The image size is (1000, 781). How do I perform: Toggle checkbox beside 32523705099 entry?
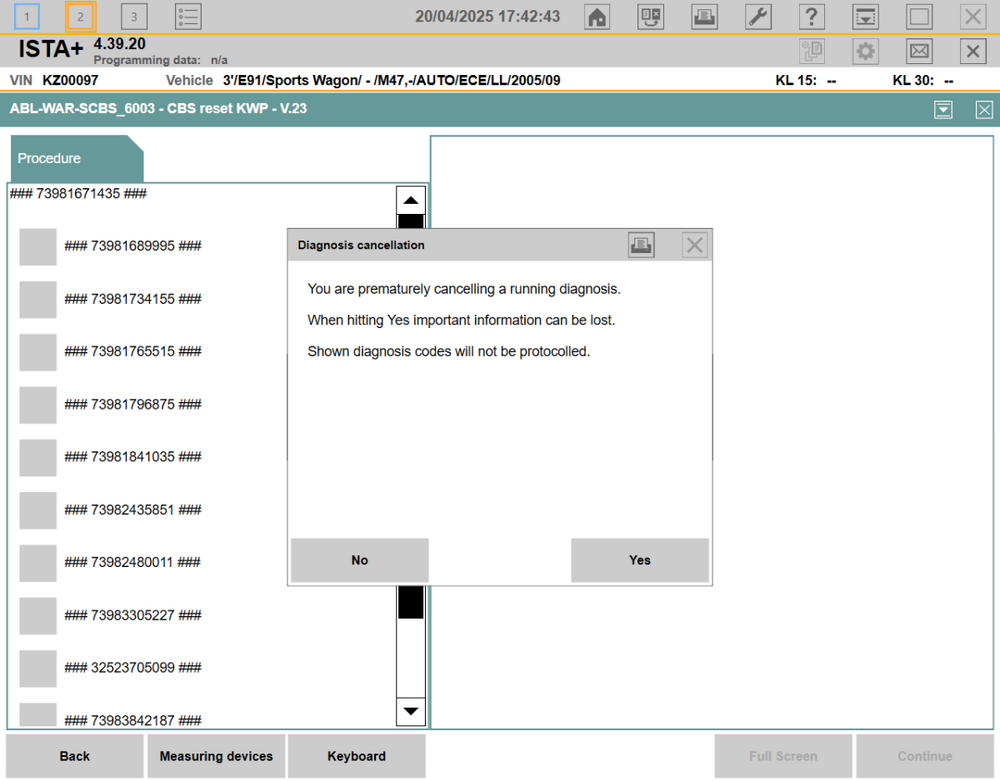[x=38, y=668]
